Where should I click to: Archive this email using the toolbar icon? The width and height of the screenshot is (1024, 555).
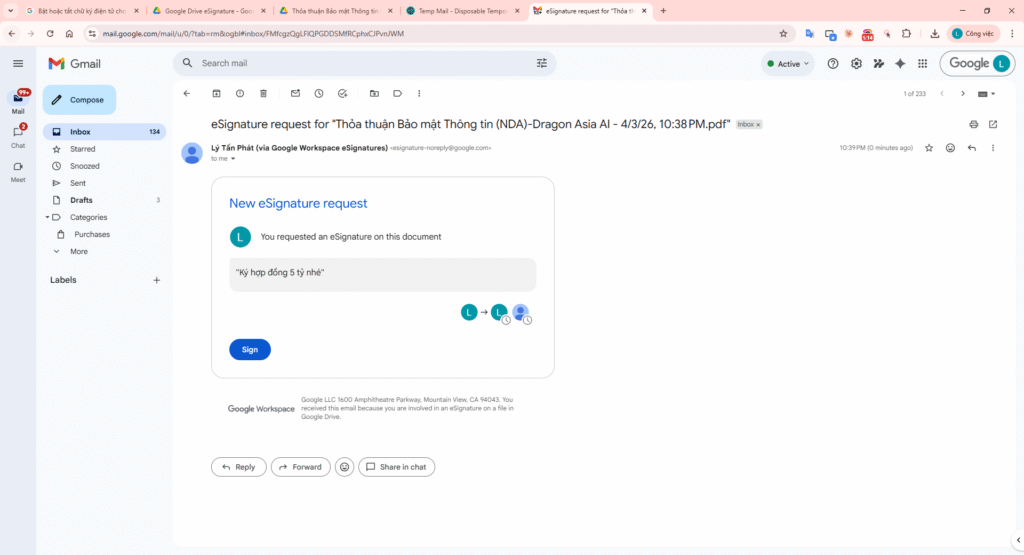[x=216, y=93]
